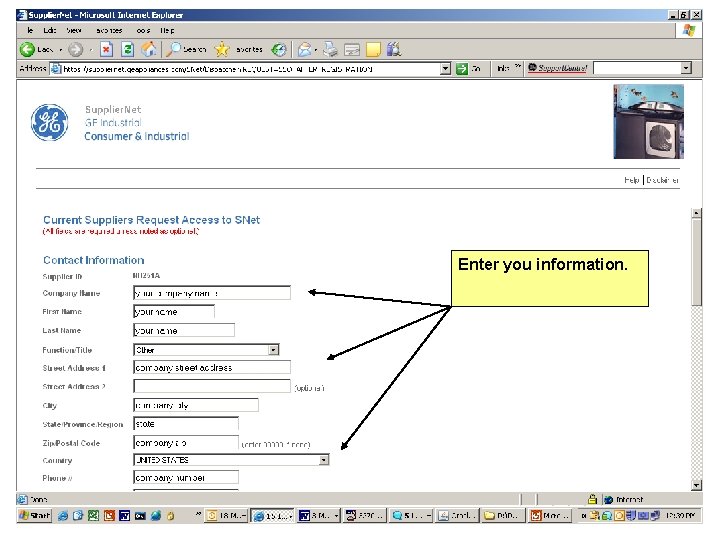The image size is (720, 540).
Task: Click the First Name input field
Action: 174,312
